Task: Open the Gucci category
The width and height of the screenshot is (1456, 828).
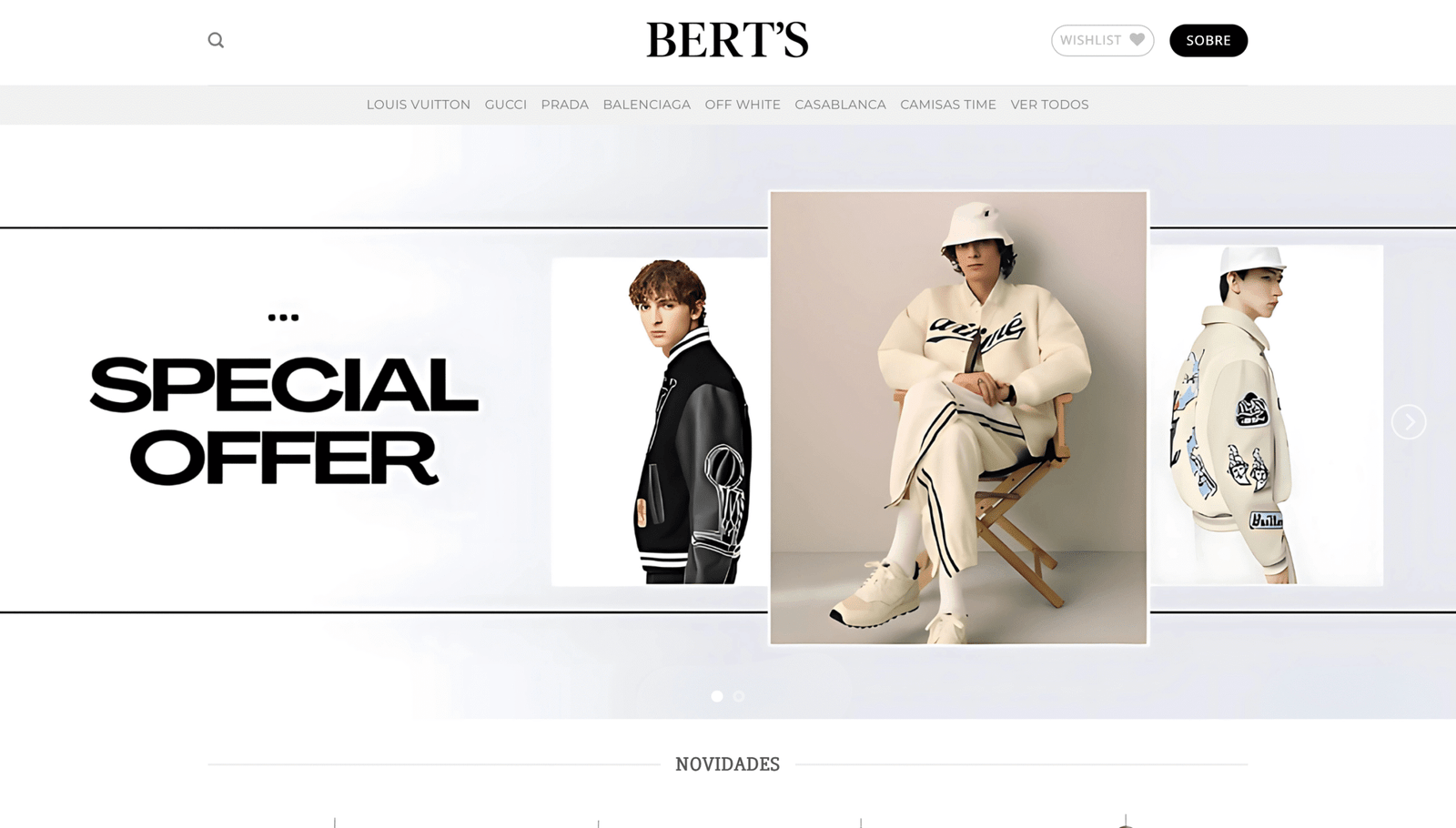Action: coord(506,105)
